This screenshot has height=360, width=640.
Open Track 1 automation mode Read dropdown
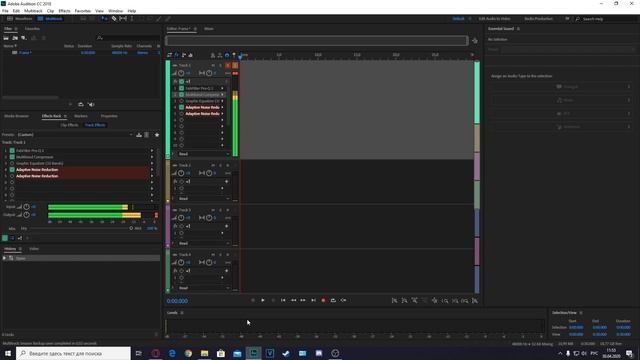click(x=203, y=154)
